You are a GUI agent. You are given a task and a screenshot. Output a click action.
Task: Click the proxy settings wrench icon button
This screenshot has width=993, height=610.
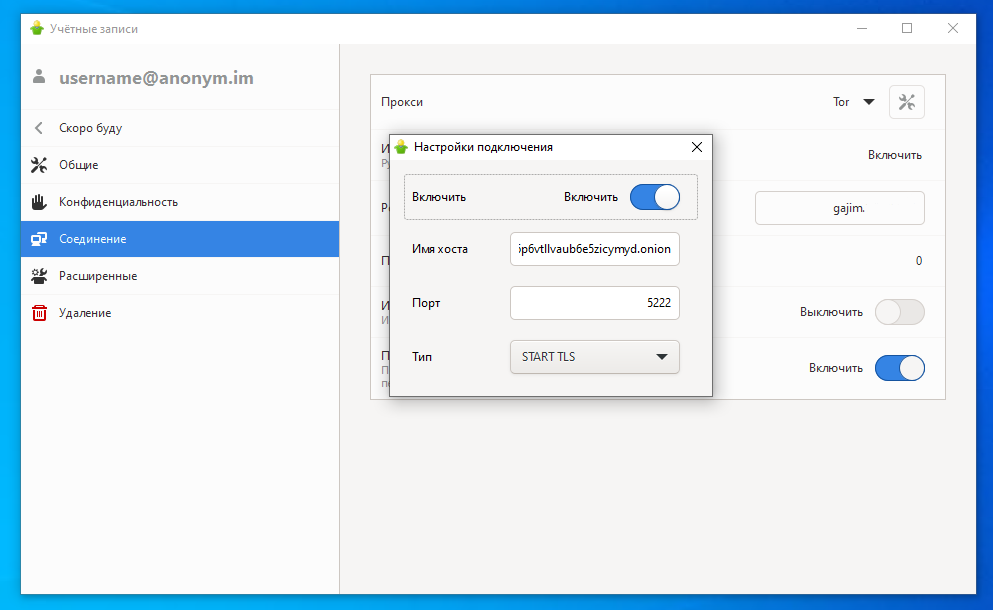coord(906,102)
